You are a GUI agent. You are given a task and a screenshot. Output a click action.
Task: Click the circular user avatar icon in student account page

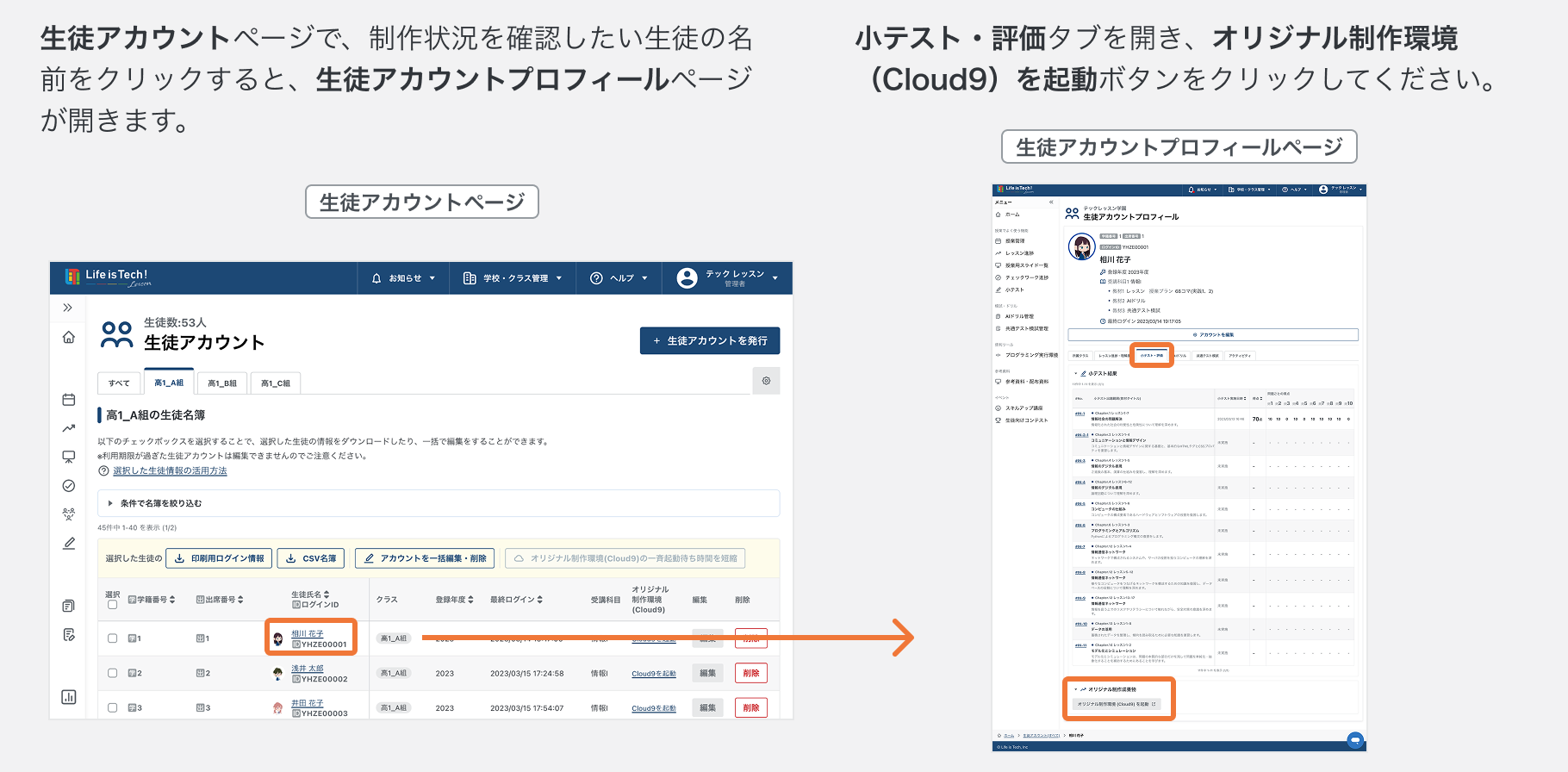click(687, 277)
